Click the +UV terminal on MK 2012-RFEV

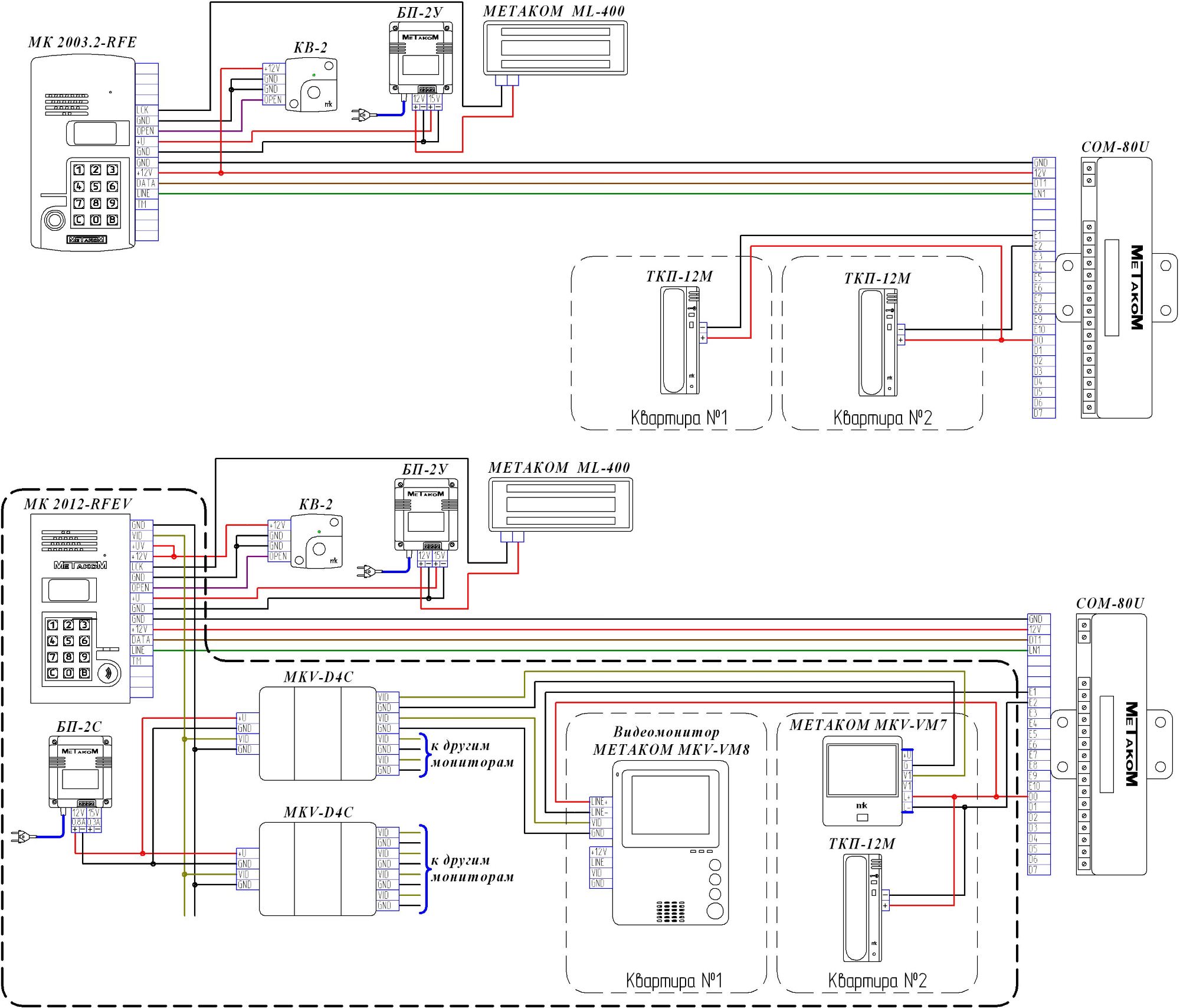point(142,546)
